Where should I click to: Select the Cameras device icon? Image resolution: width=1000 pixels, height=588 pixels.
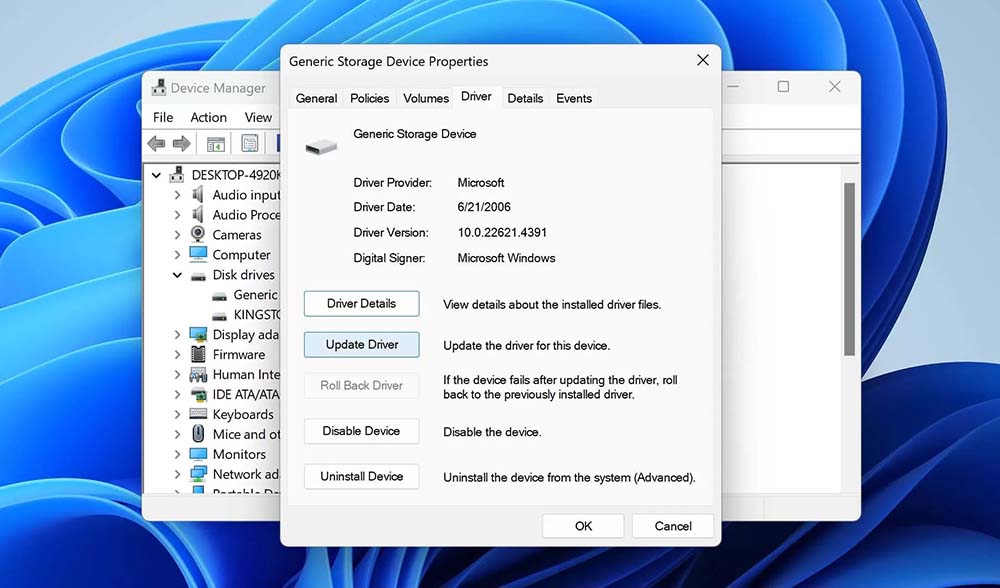pyautogui.click(x=198, y=235)
